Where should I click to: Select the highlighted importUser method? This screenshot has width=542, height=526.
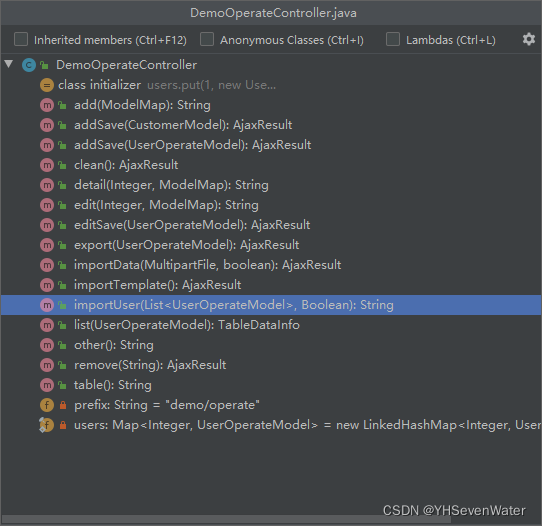(271, 305)
